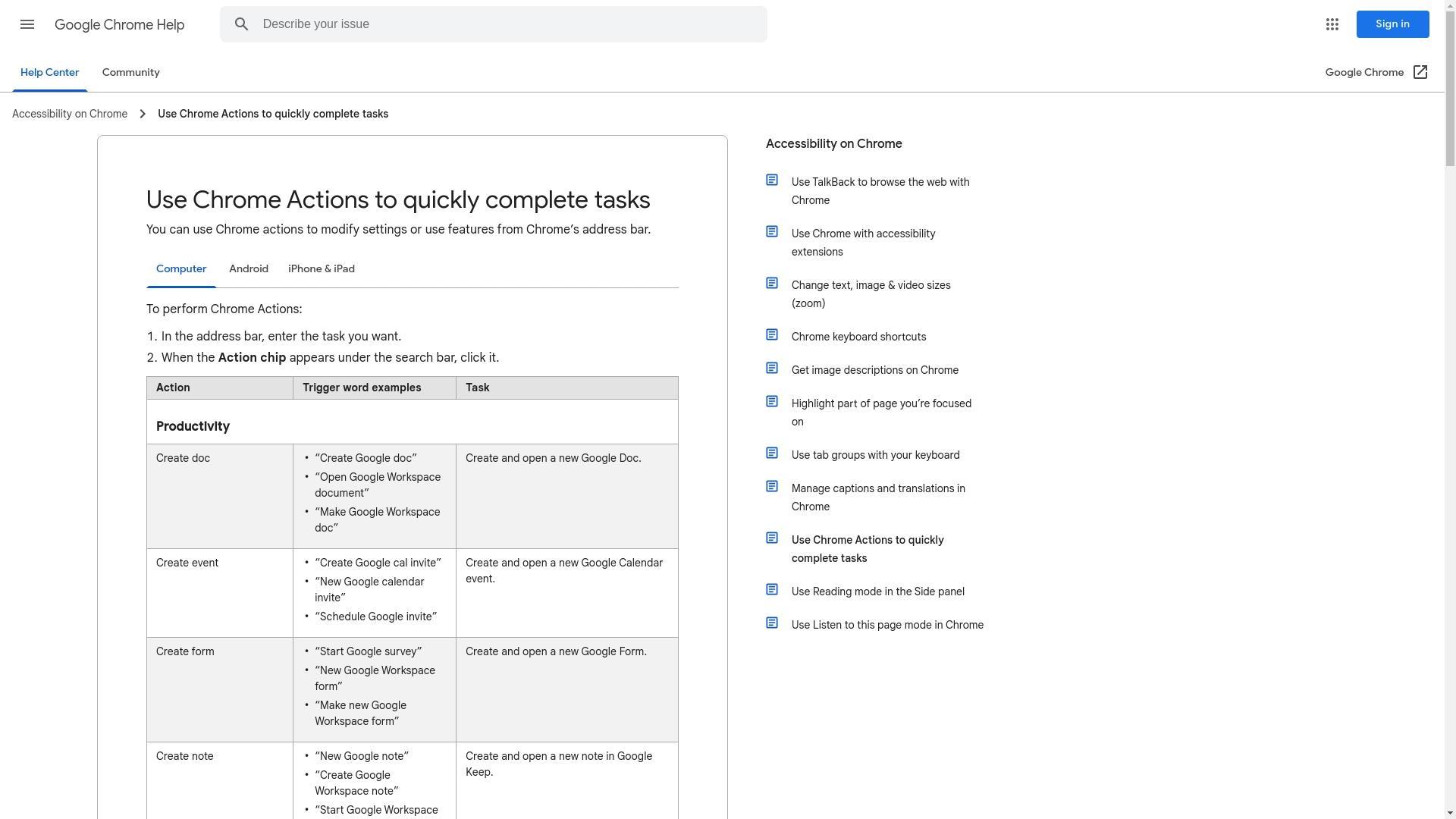The width and height of the screenshot is (1456, 819).
Task: Open Use Chrome with accessibility extensions article
Action: 863,243
